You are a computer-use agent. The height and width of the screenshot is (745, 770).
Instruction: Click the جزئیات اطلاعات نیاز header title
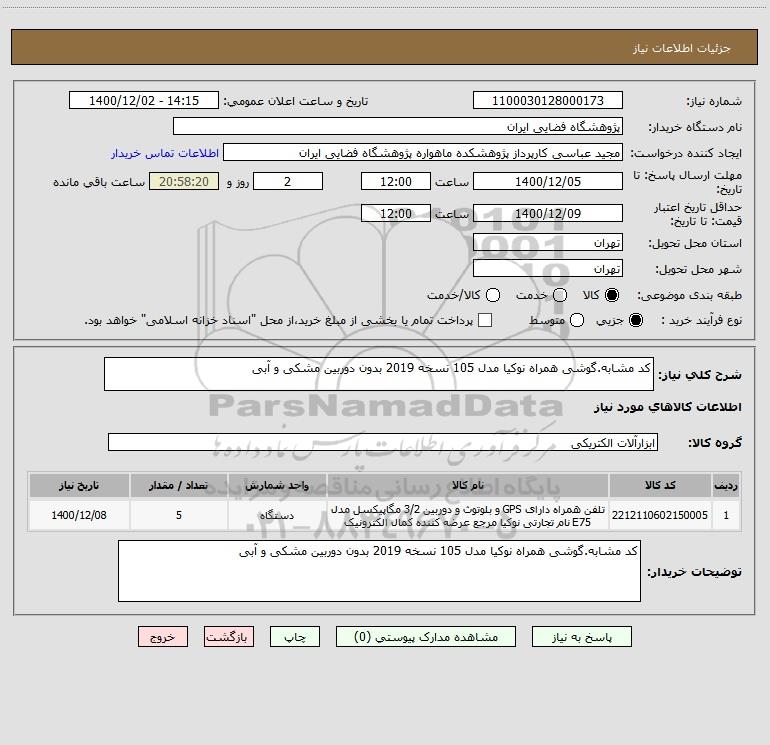(682, 48)
